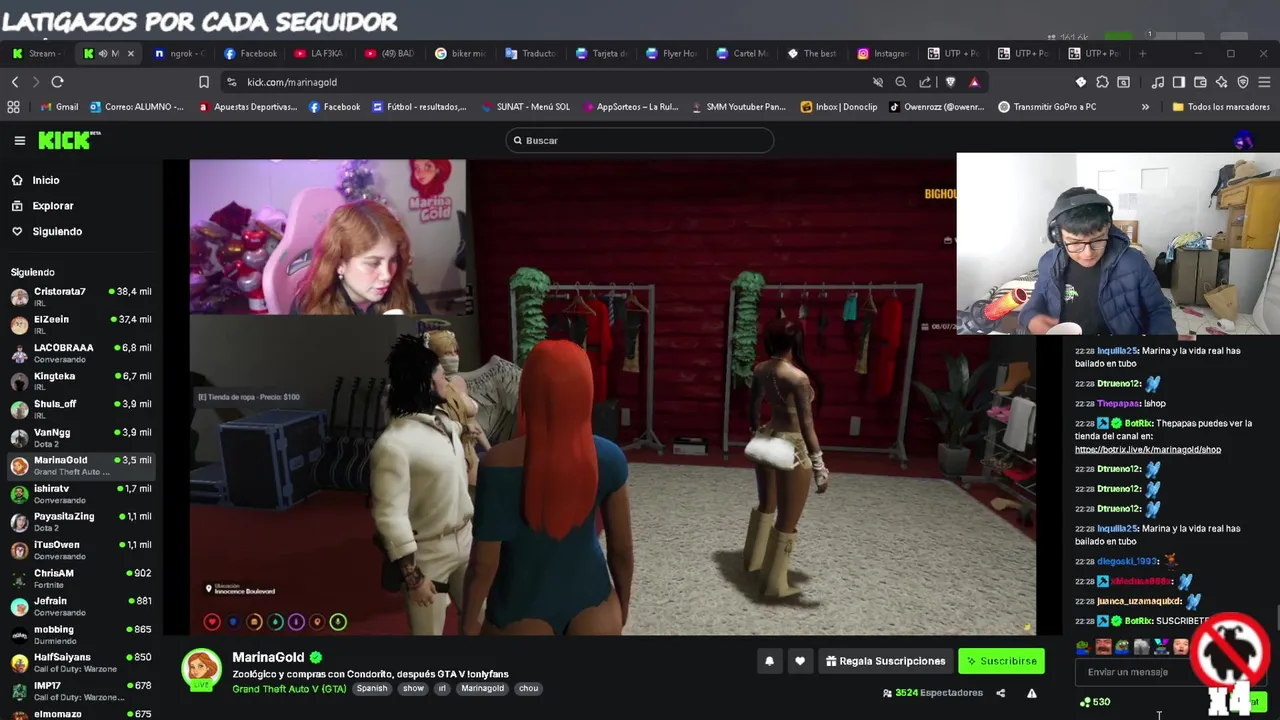Switch to the Stream browser tab

click(x=36, y=53)
